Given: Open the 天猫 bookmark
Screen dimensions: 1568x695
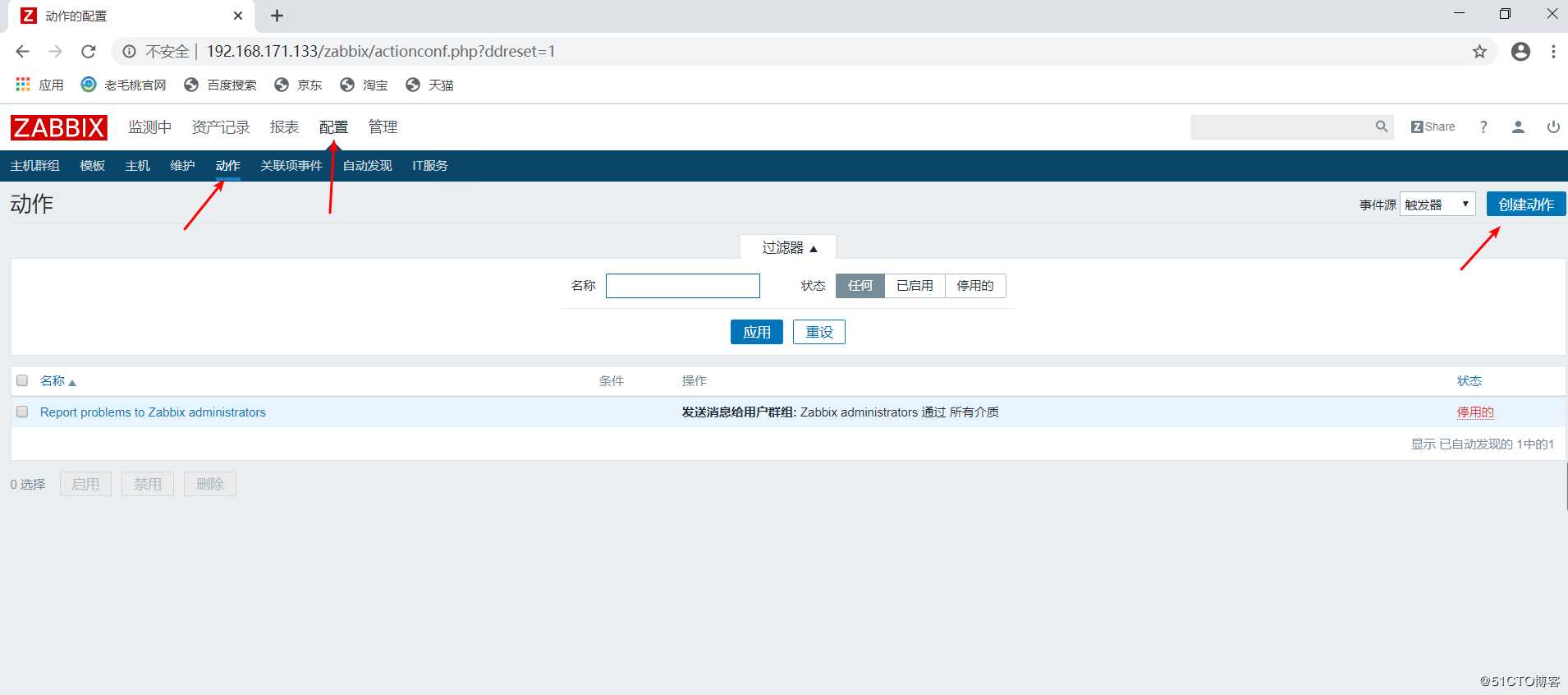Looking at the screenshot, I should pos(429,85).
